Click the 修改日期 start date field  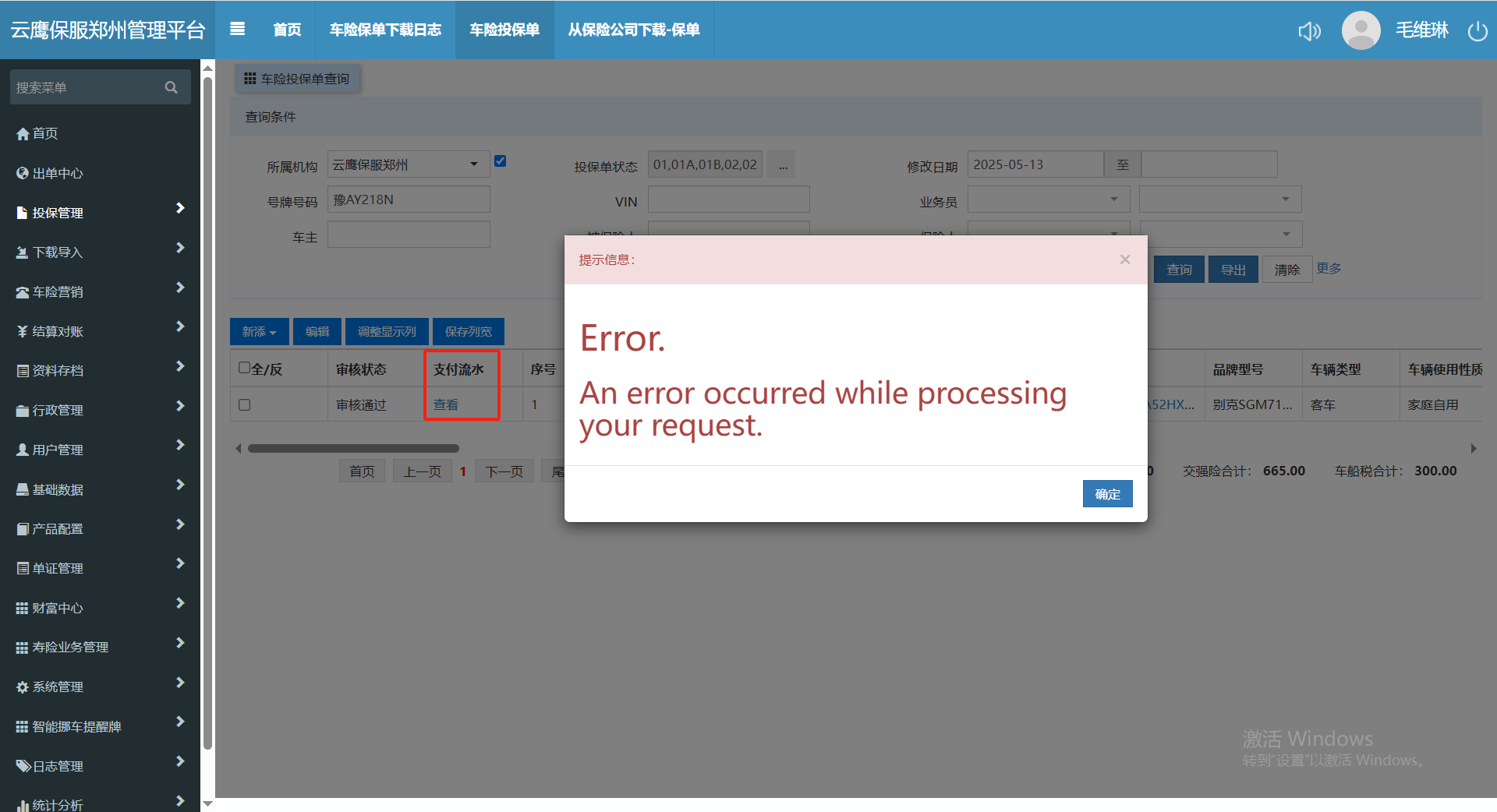pos(1035,164)
